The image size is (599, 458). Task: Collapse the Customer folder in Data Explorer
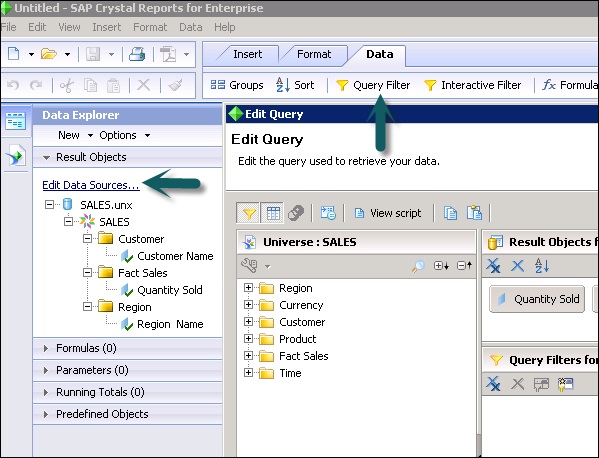87,239
